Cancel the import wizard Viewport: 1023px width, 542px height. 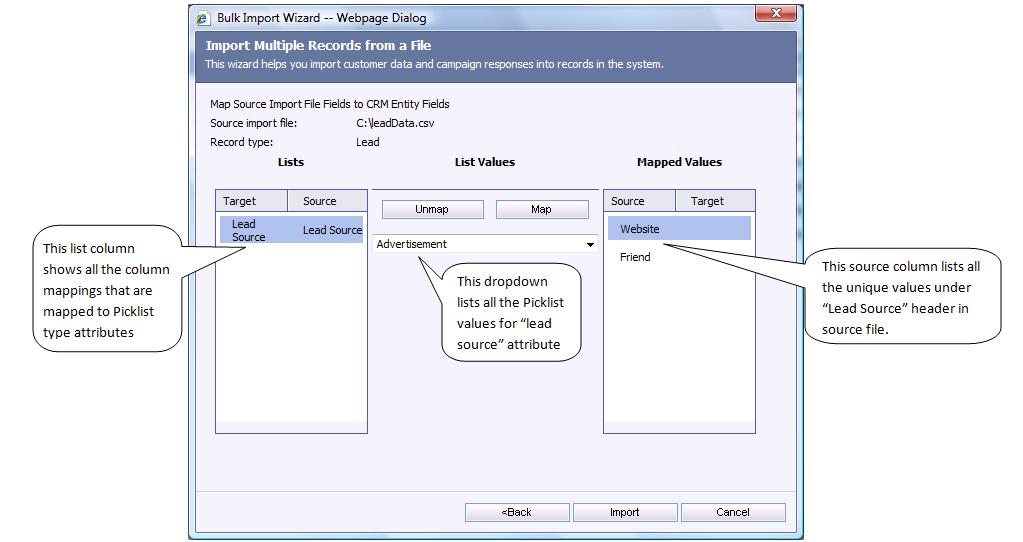(x=733, y=512)
